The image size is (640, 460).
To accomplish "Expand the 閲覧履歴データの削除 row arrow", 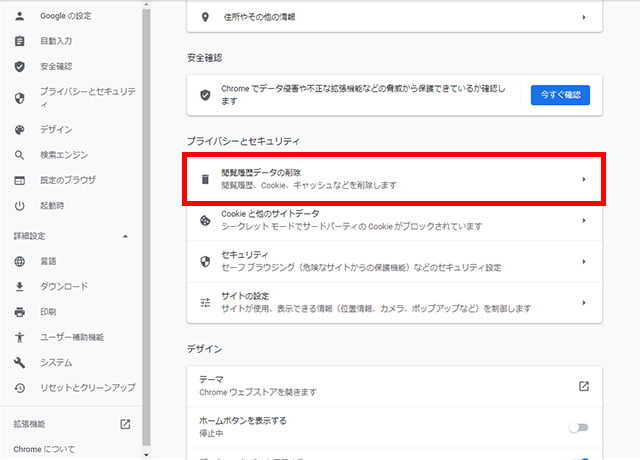I will click(x=584, y=180).
